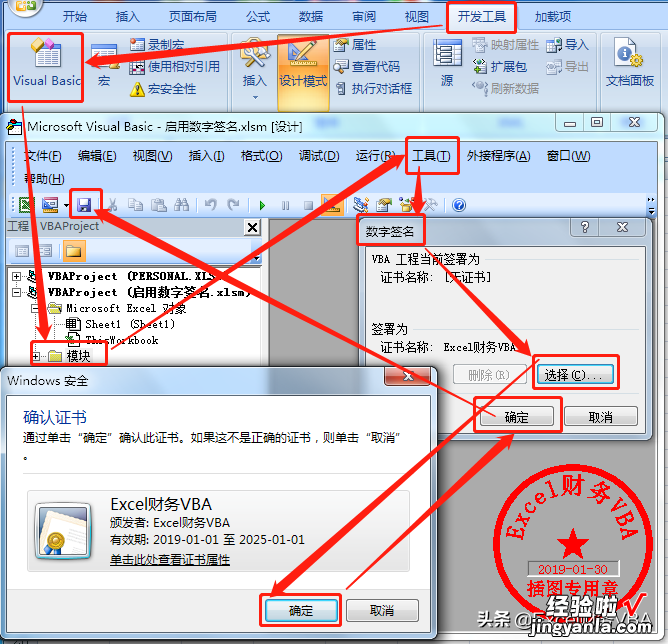Click the Copy toolbar icon
The width and height of the screenshot is (668, 644).
[x=135, y=205]
